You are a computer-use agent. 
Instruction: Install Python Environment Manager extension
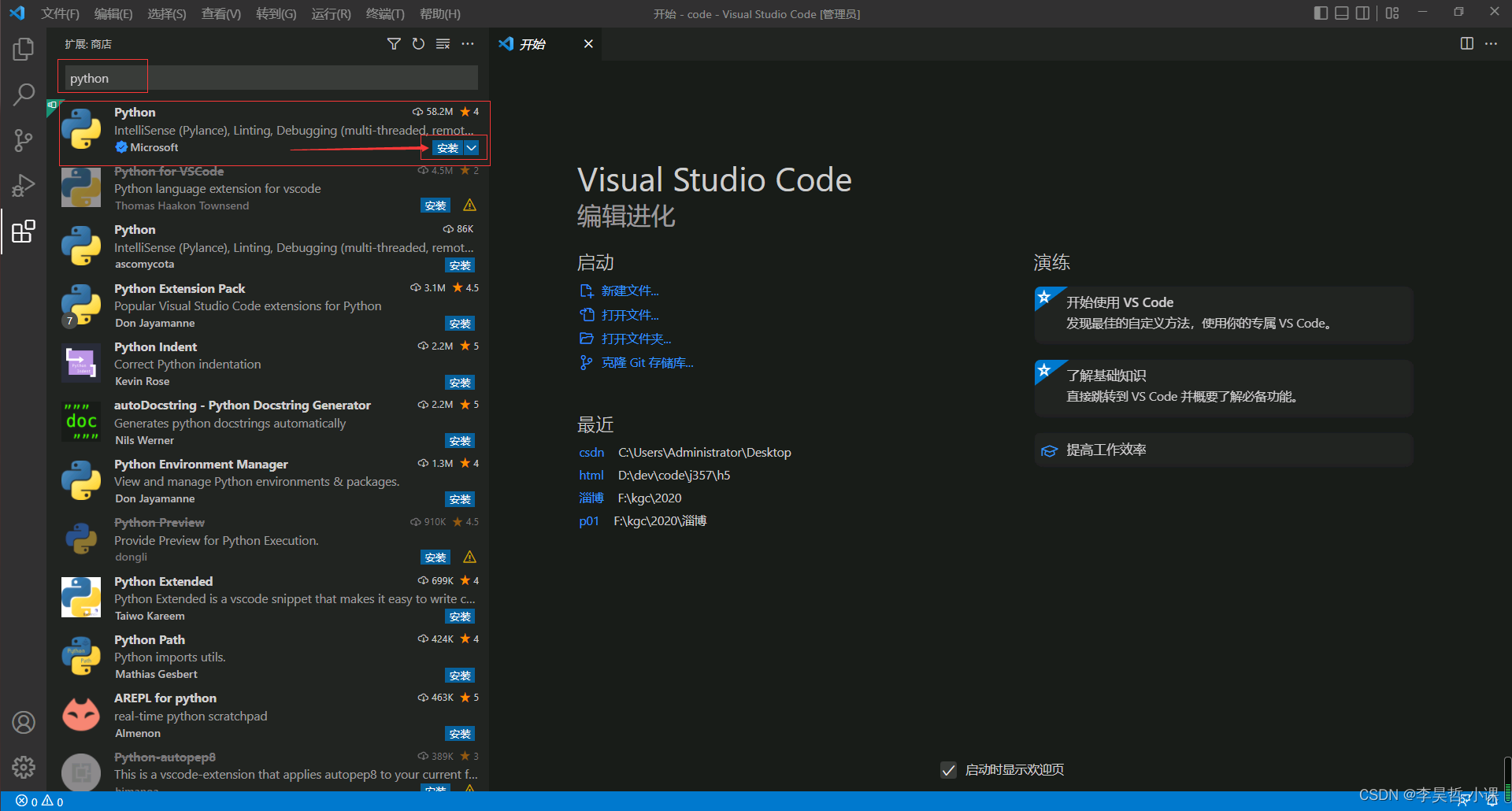point(460,499)
